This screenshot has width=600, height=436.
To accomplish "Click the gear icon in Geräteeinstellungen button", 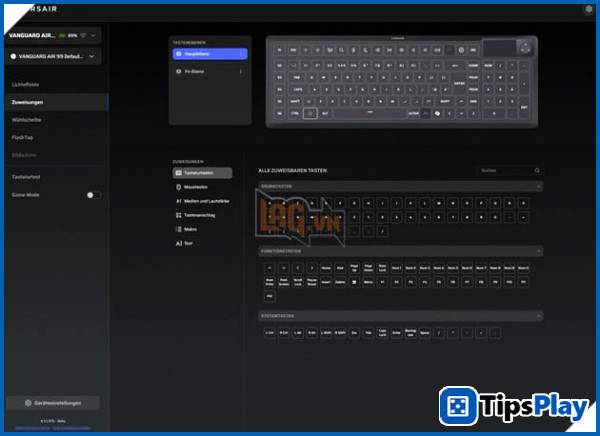I will (x=28, y=403).
